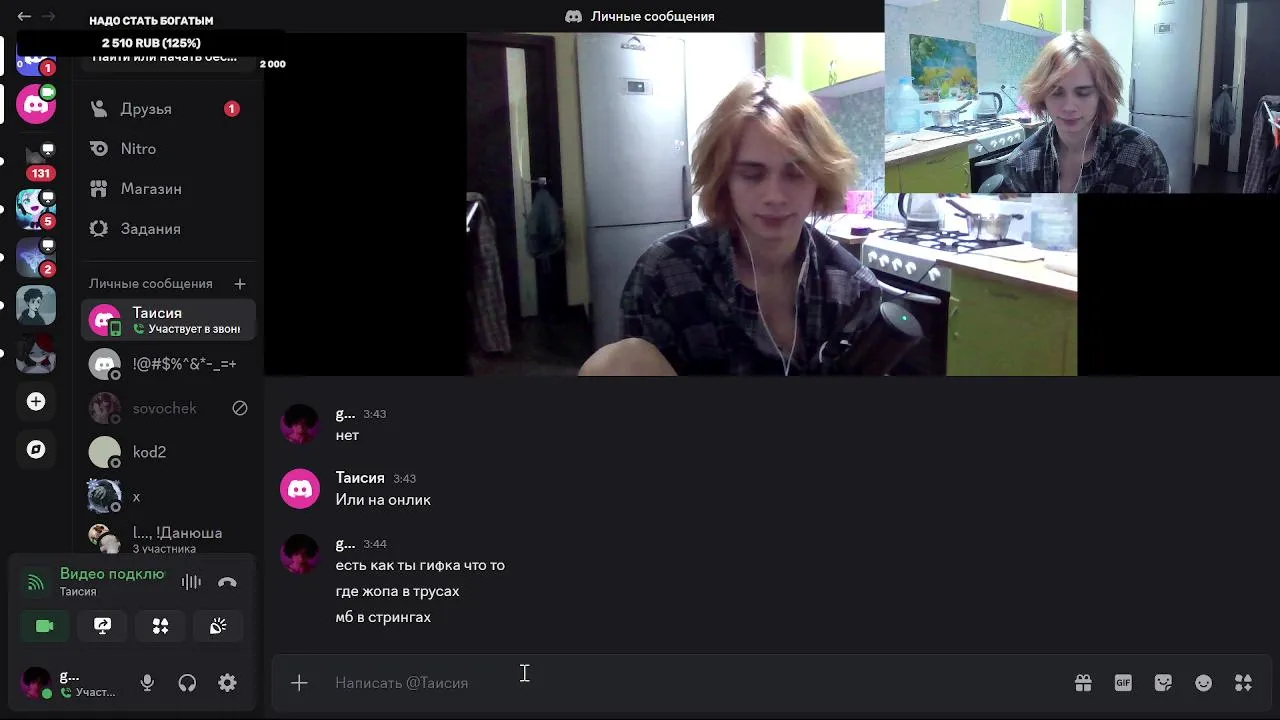This screenshot has width=1280, height=720.
Task: Open group chat with 3 участника
Action: tap(167, 540)
